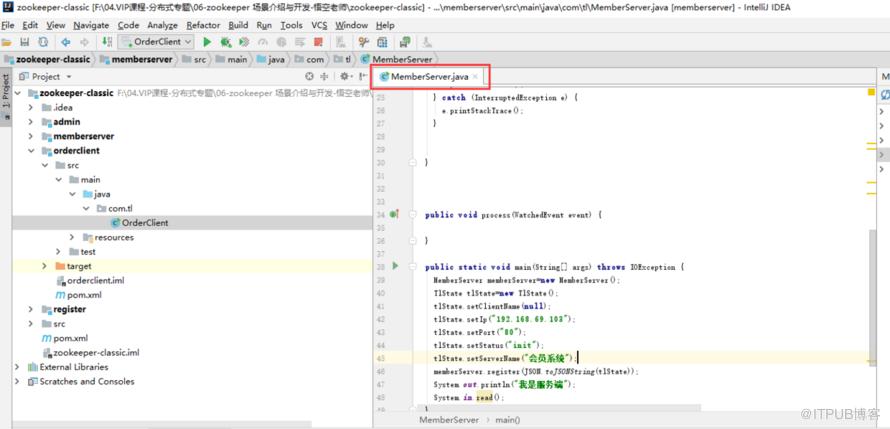890x429 pixels.
Task: Collapse the orderclient module tree
Action: coord(31,151)
